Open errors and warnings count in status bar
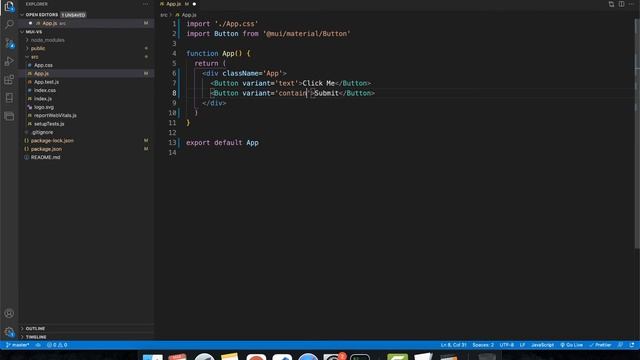Screen dimensions: 640x360 coord(57,345)
